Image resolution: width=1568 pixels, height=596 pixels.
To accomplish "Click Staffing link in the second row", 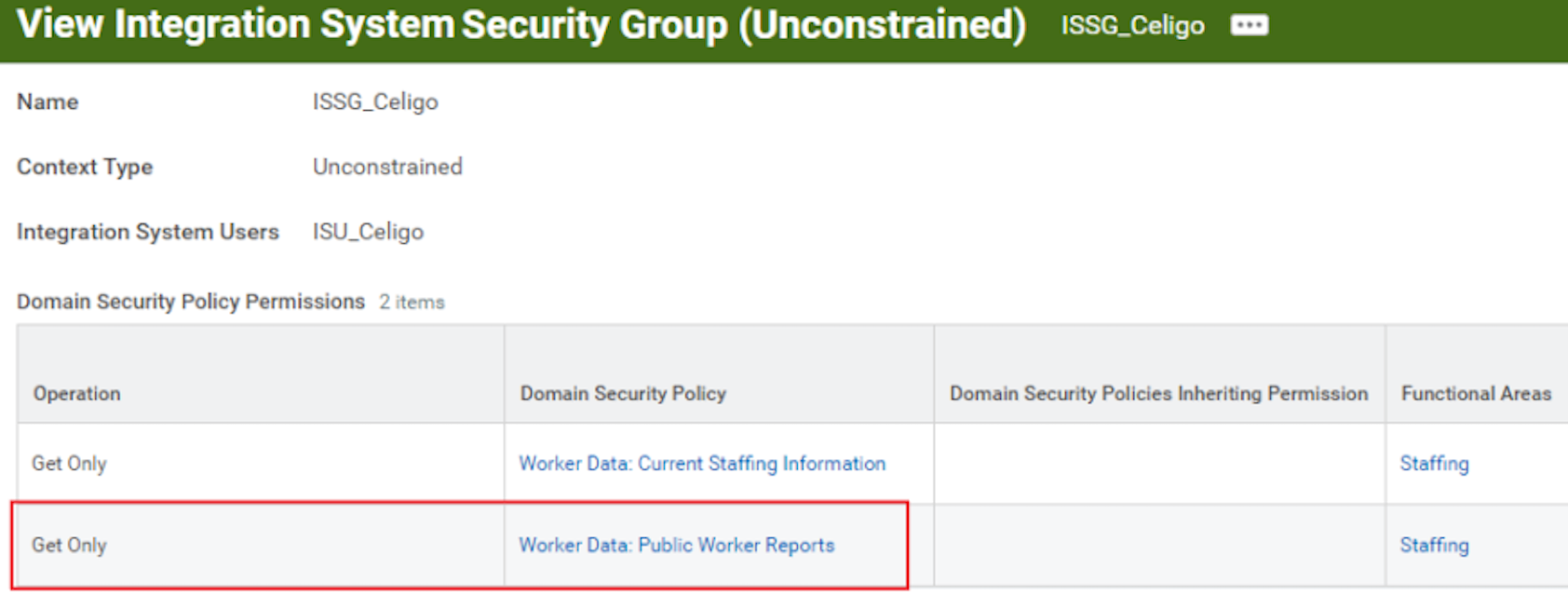I will (x=1434, y=546).
